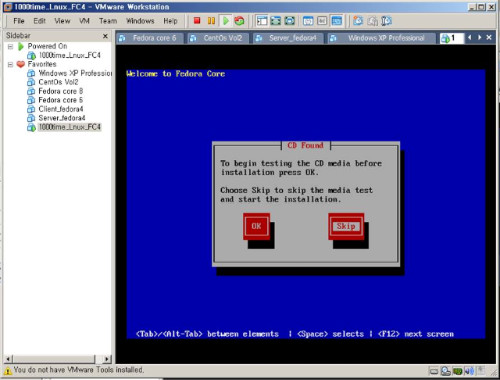
Task: Open the File menu
Action: point(19,21)
